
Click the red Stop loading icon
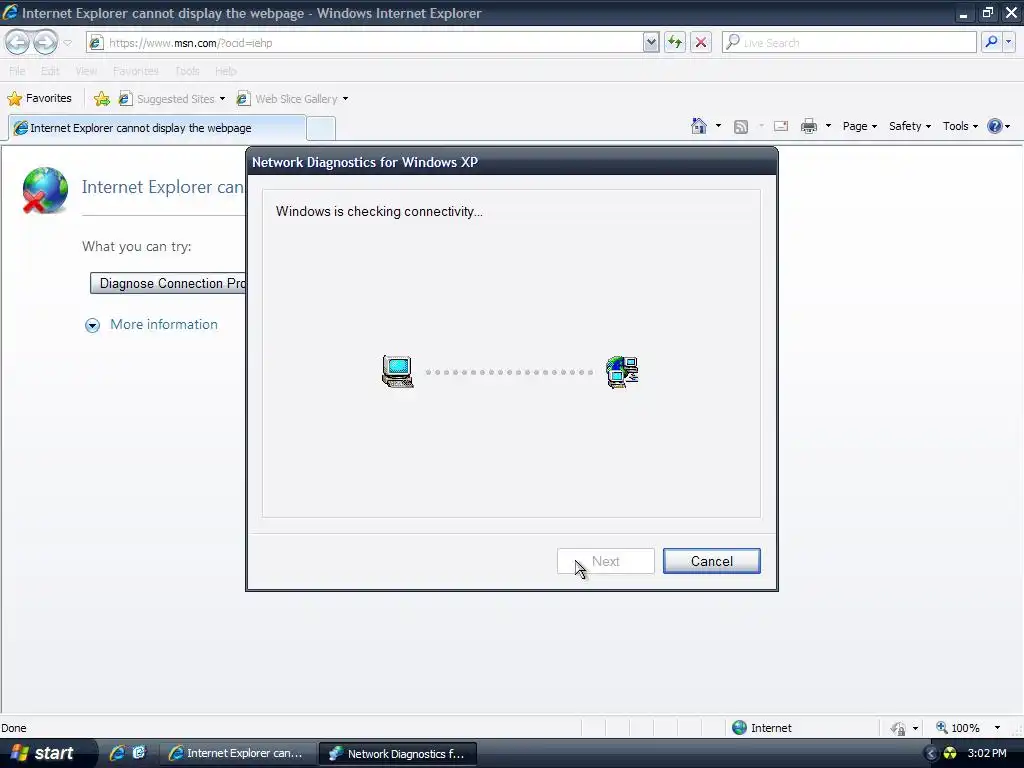pos(701,42)
